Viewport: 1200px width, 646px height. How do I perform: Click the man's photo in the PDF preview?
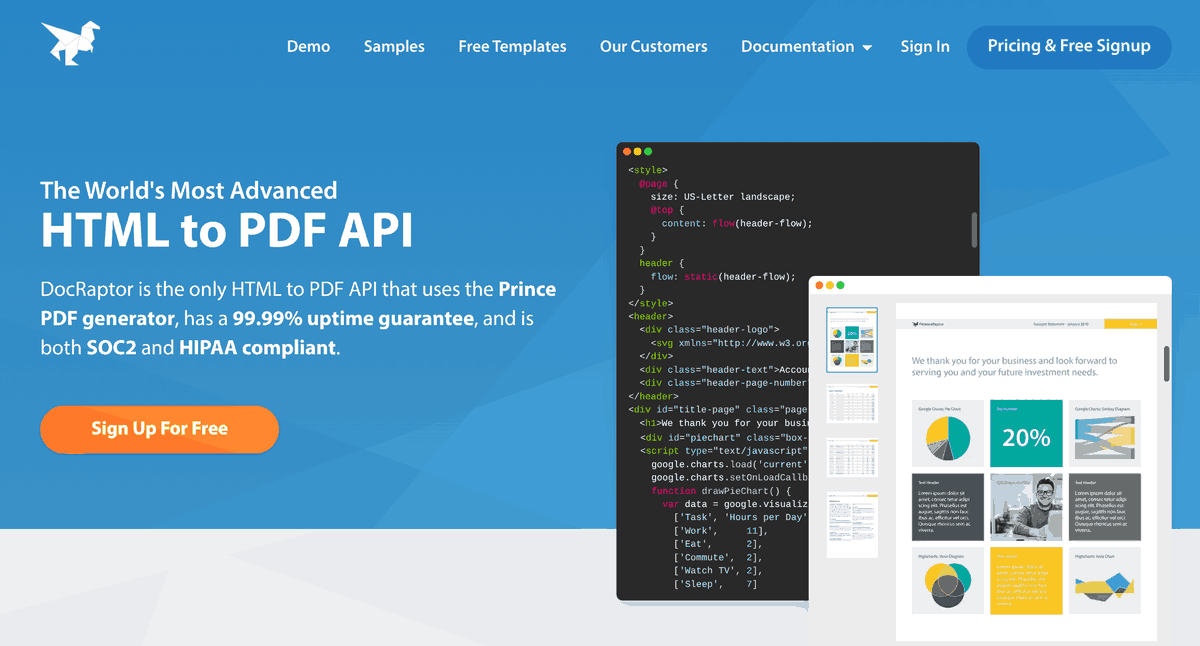click(x=1026, y=506)
